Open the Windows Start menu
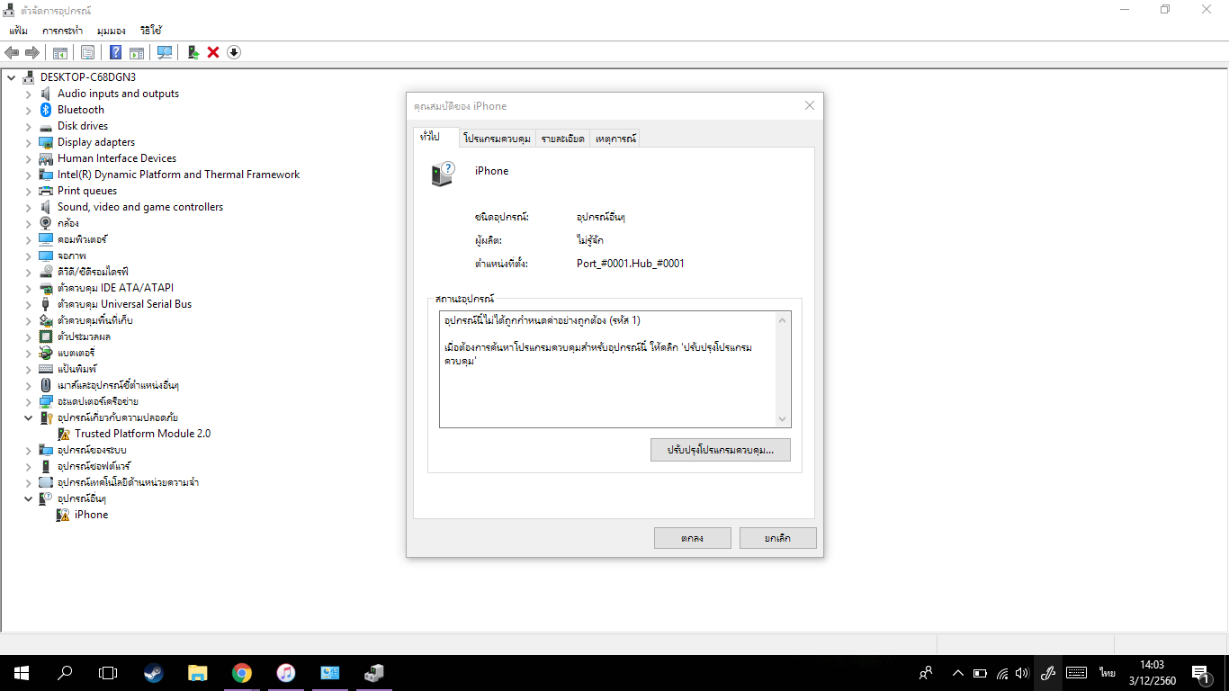Screen dimensions: 1229x691 pyautogui.click(x=21, y=673)
